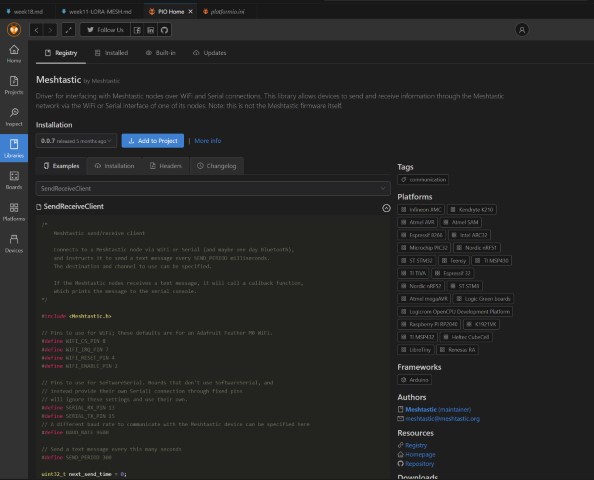Screen dimensions: 594x480
Task: Select the Updates tab
Action: (209, 53)
